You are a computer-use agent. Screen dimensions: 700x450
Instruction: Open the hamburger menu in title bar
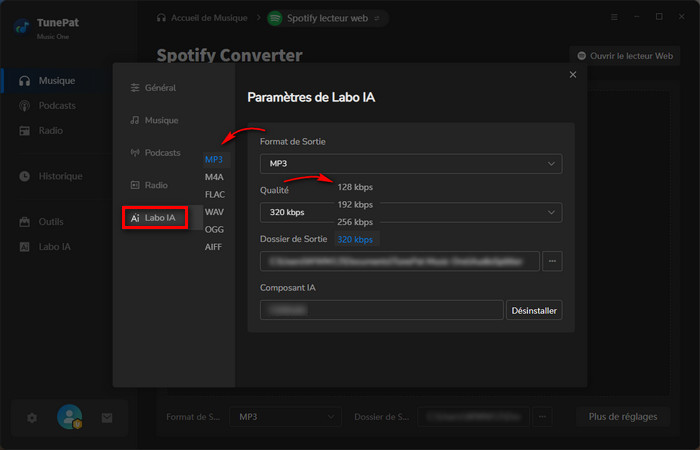614,17
